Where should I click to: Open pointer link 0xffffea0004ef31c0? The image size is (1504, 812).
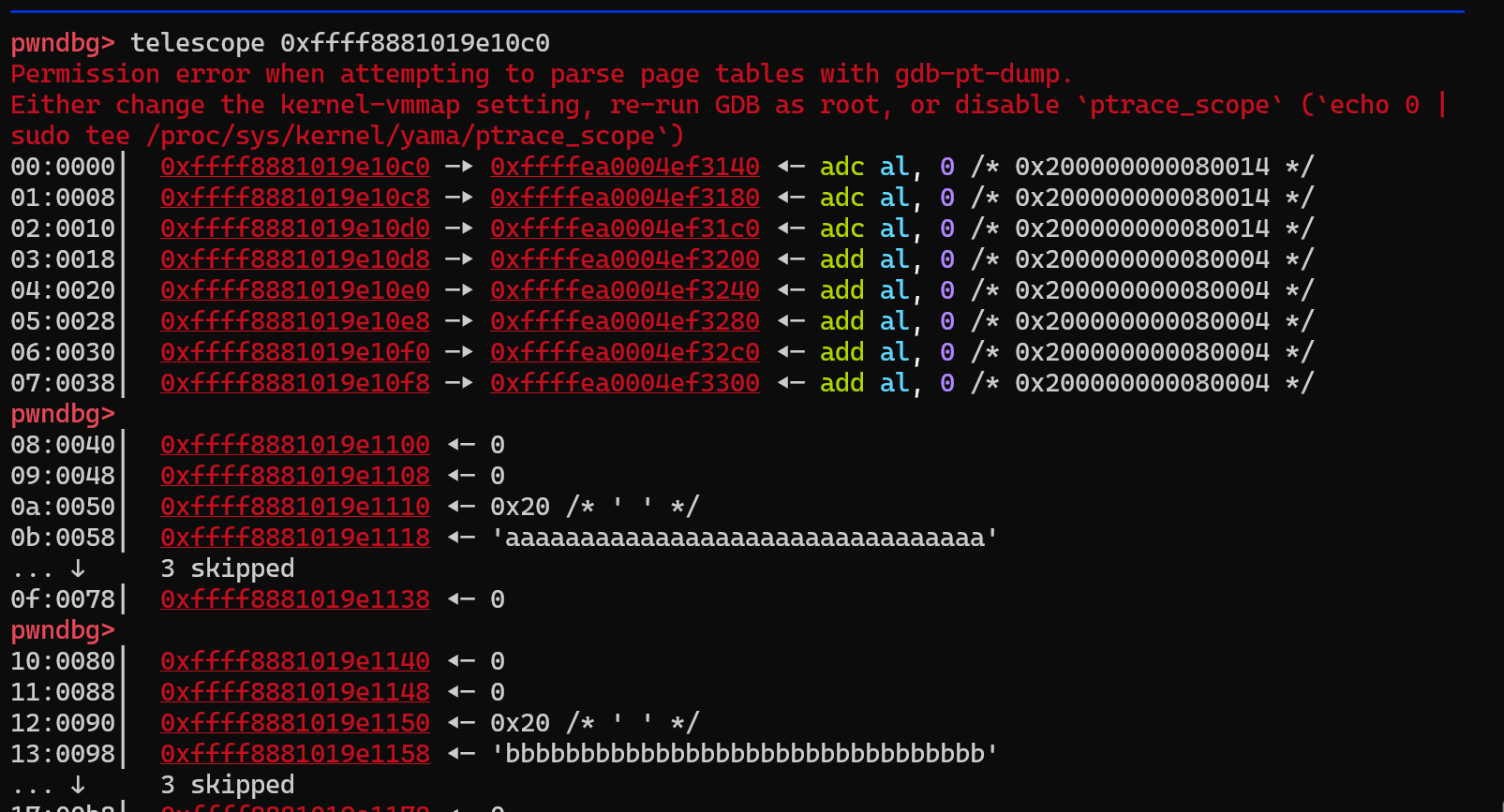tap(625, 229)
